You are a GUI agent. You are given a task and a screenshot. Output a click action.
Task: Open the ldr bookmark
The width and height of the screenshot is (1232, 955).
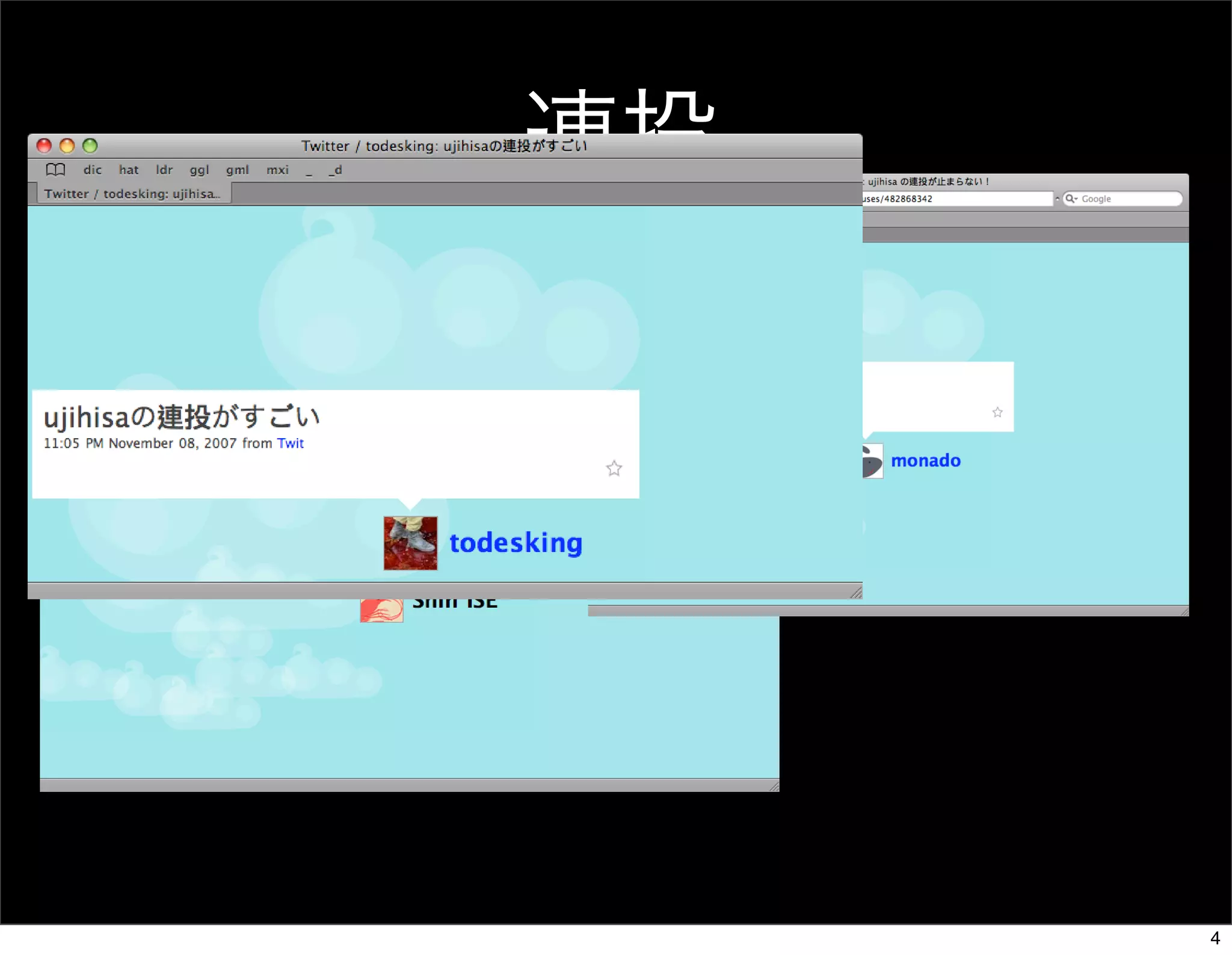click(164, 170)
